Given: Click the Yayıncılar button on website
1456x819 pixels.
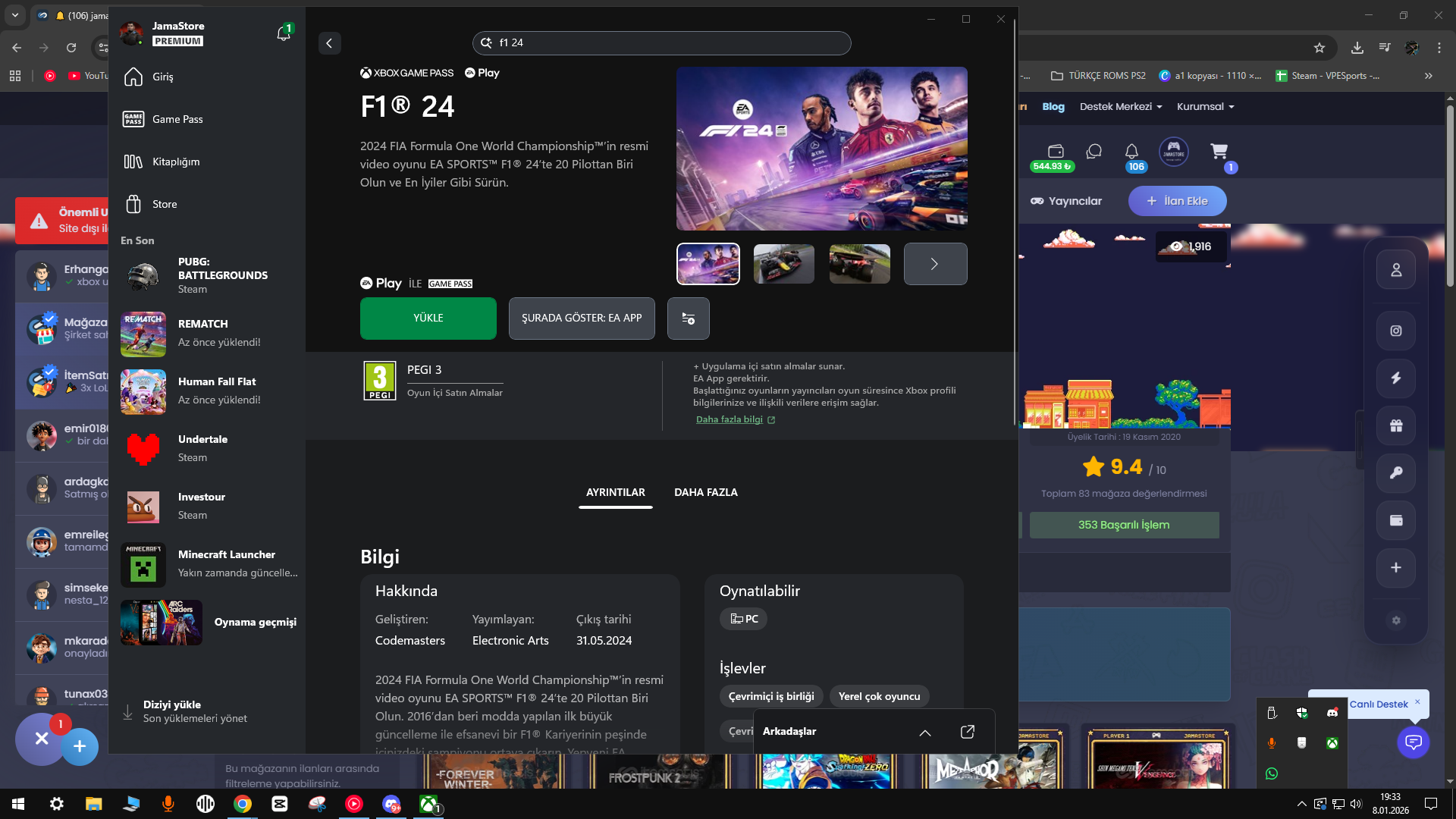Looking at the screenshot, I should click(x=1065, y=201).
